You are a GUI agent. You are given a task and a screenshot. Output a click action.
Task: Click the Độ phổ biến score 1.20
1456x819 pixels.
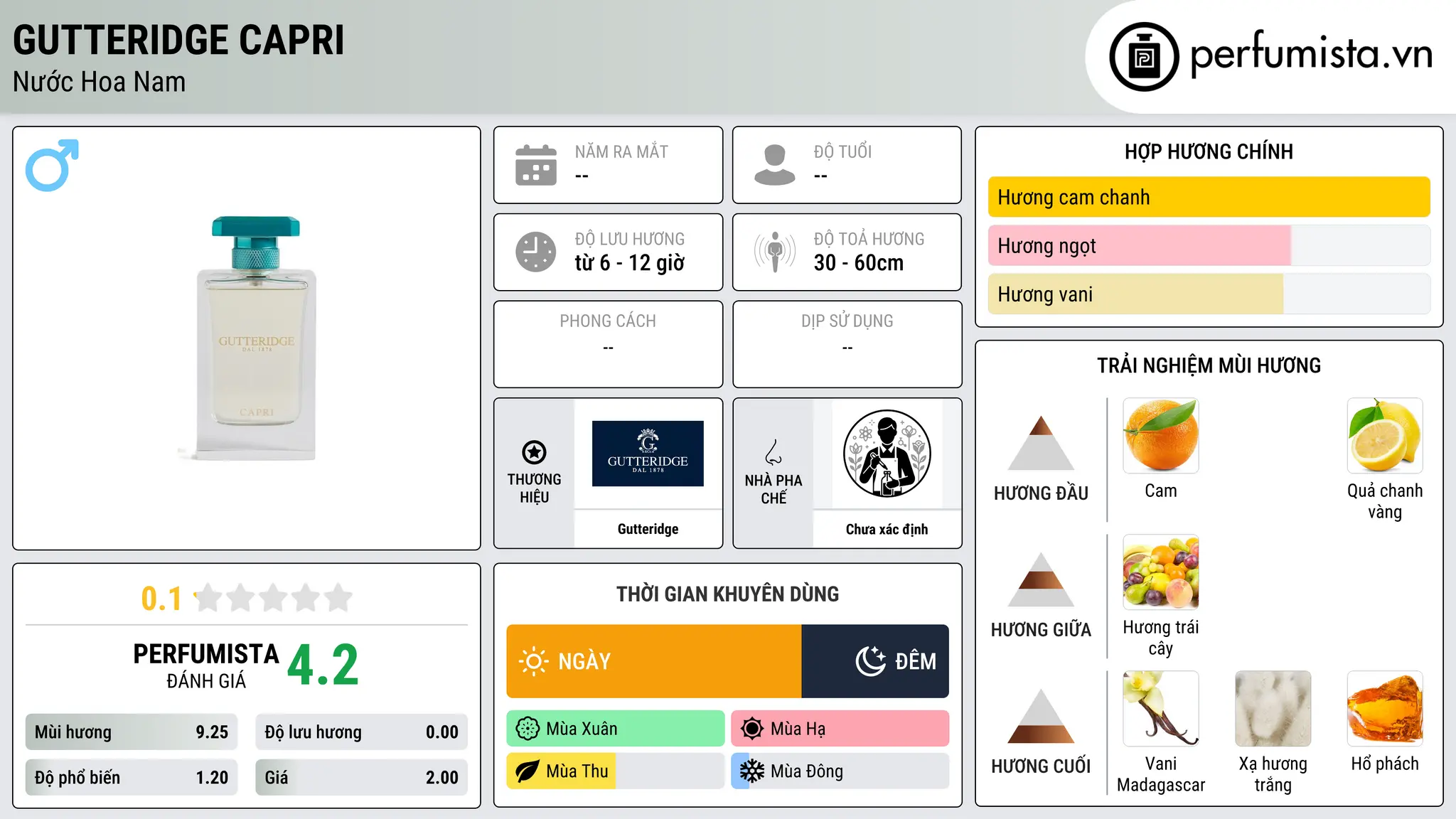132,778
